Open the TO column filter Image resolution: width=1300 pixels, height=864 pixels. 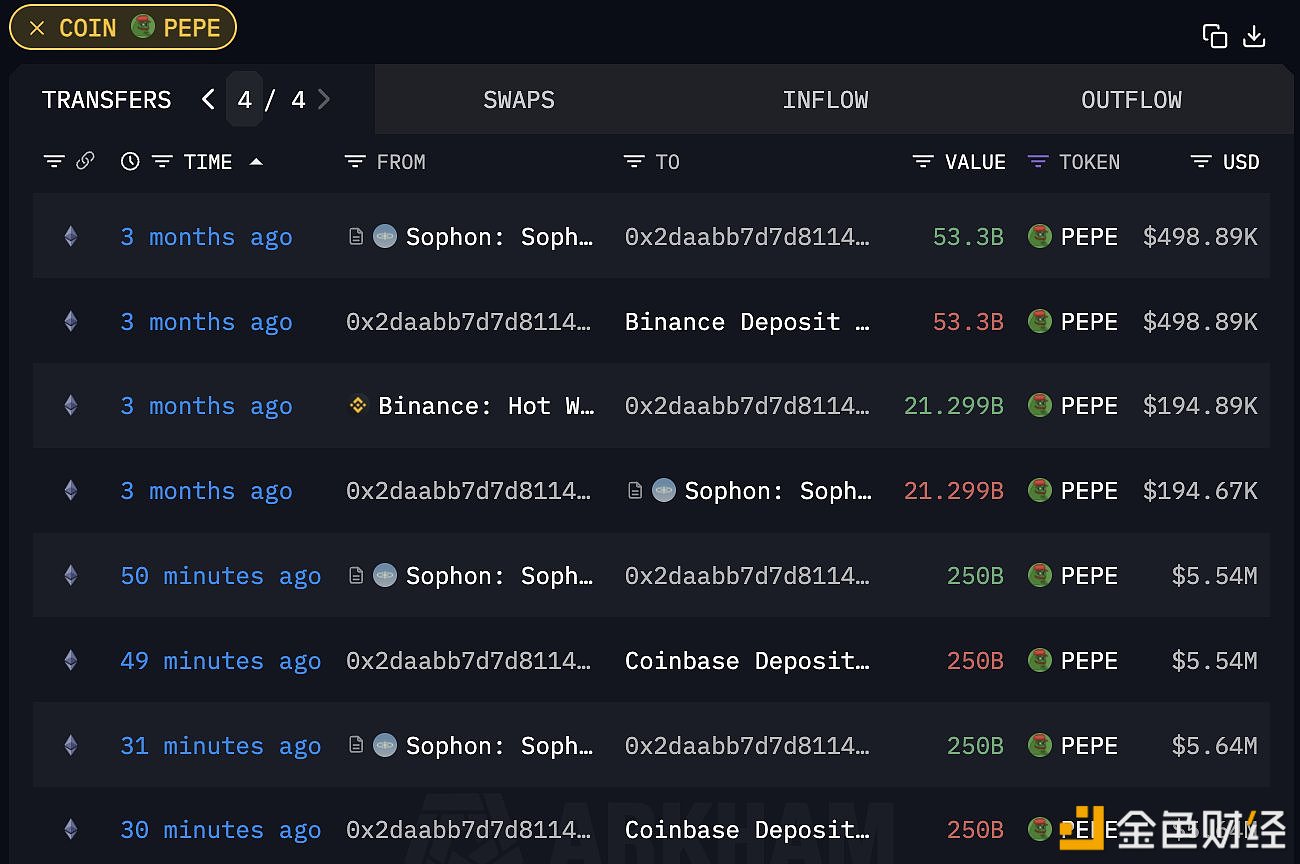tap(634, 161)
